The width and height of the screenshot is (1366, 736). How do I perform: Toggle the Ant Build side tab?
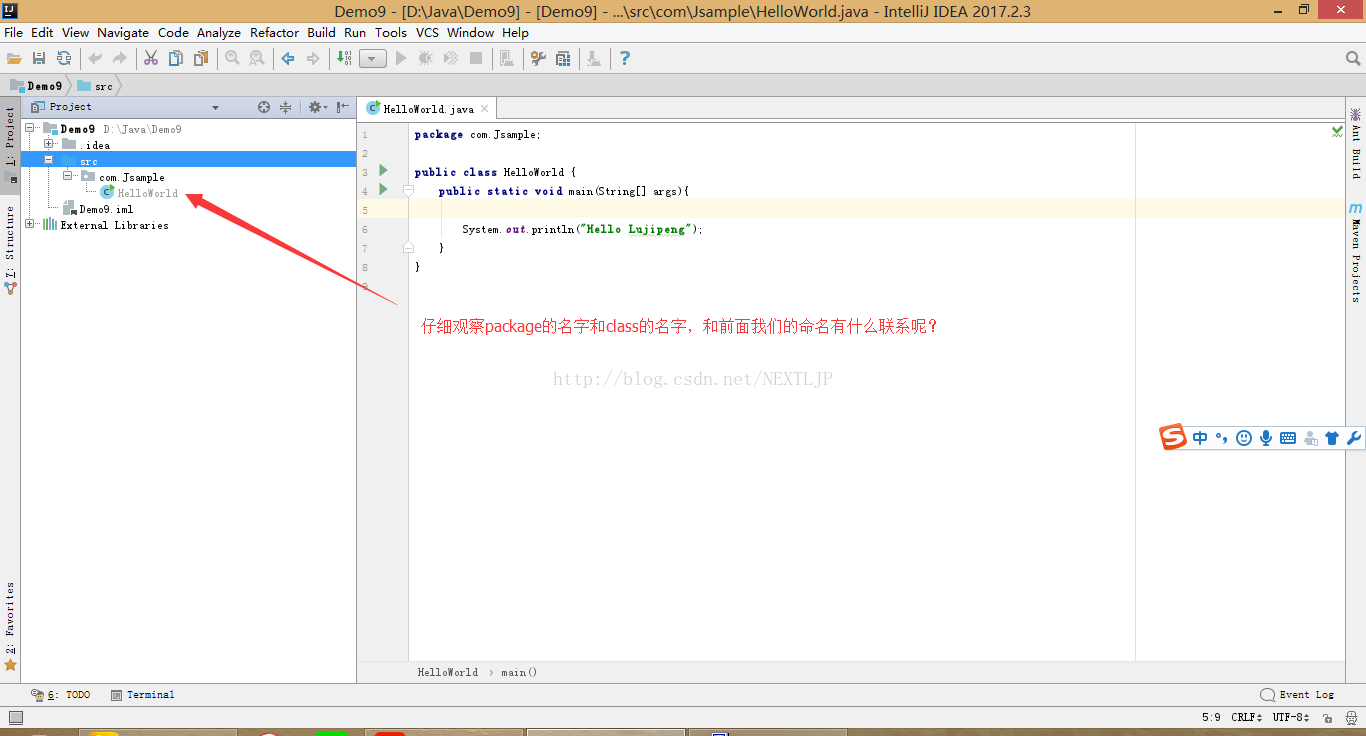tap(1356, 143)
